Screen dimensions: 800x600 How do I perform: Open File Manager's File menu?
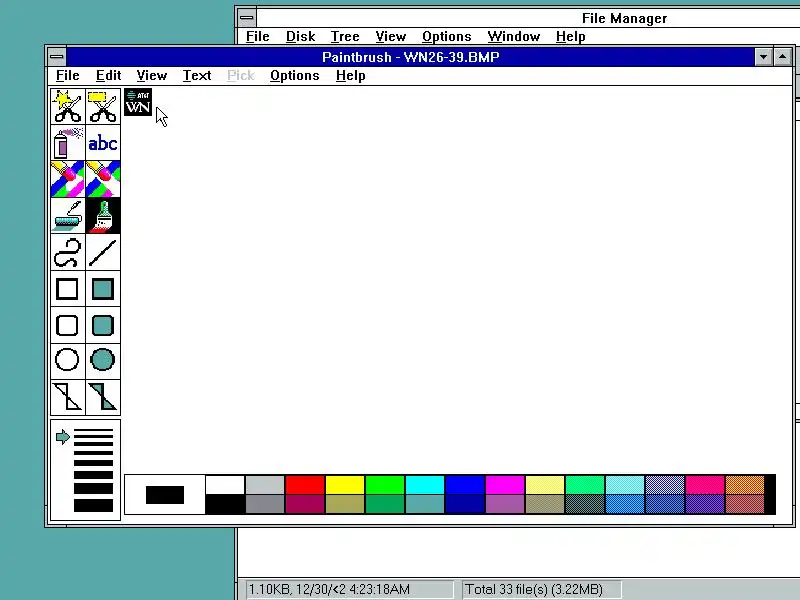click(x=258, y=36)
